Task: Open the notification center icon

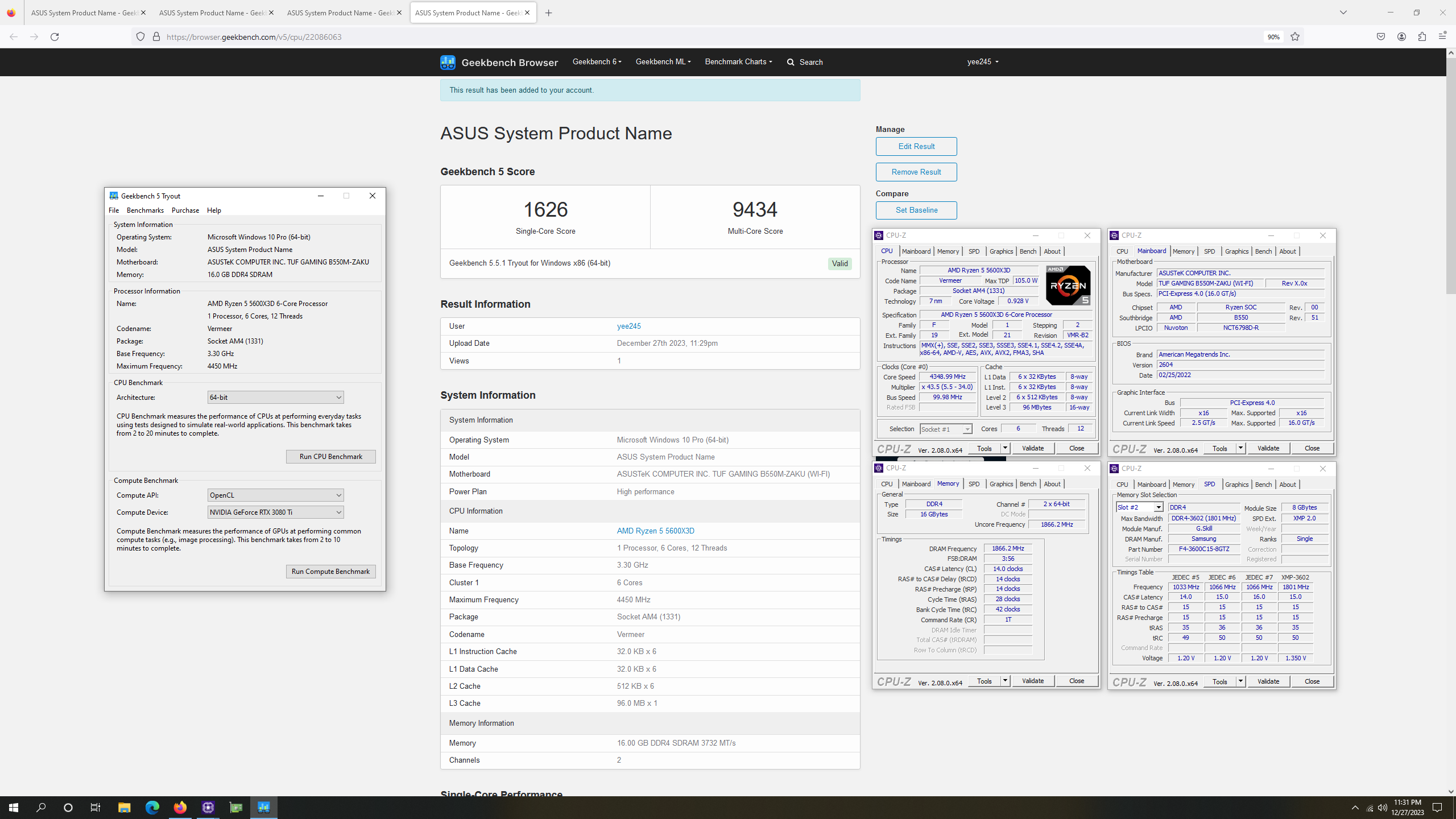Action: [x=1437, y=808]
